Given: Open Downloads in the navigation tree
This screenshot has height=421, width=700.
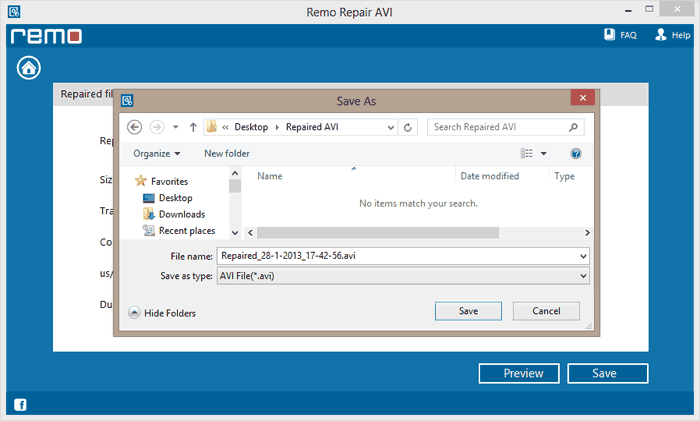Looking at the screenshot, I should pos(182,214).
